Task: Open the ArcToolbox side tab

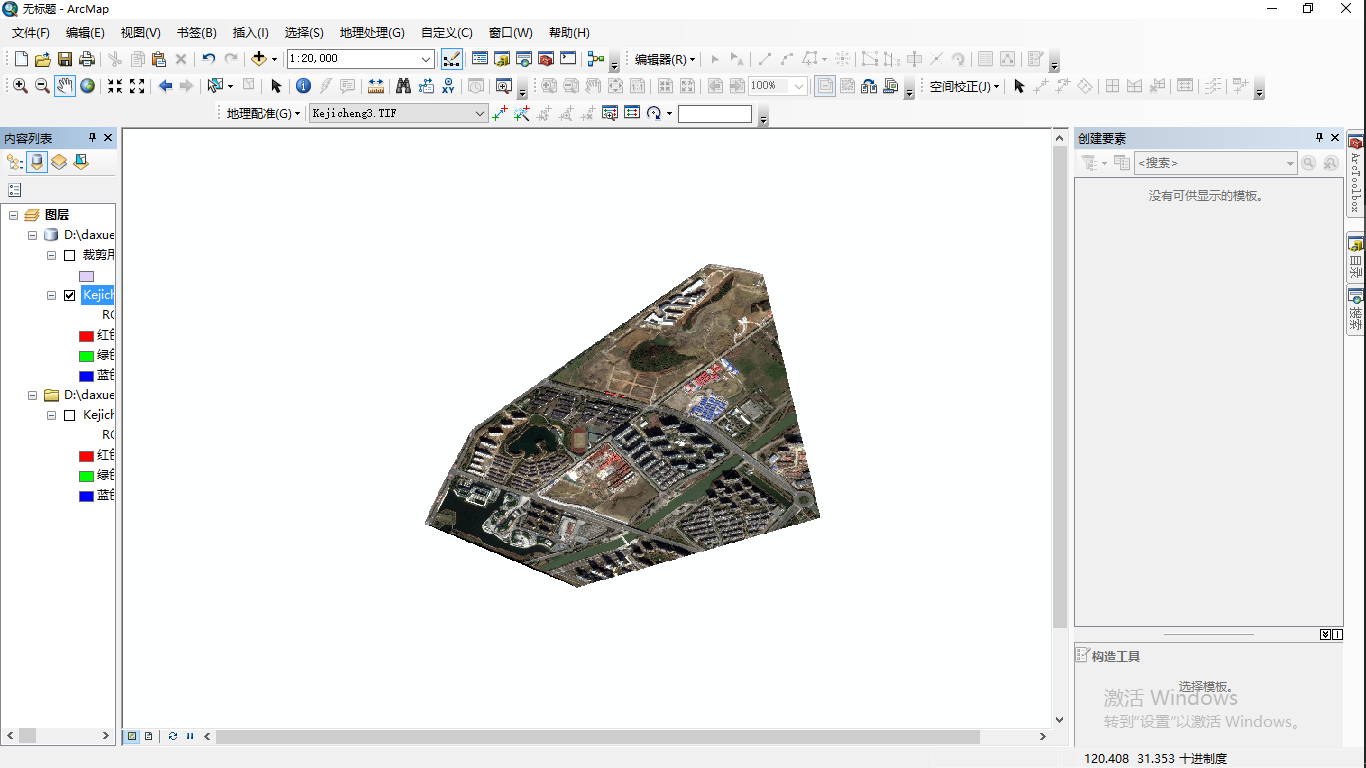Action: 1356,176
